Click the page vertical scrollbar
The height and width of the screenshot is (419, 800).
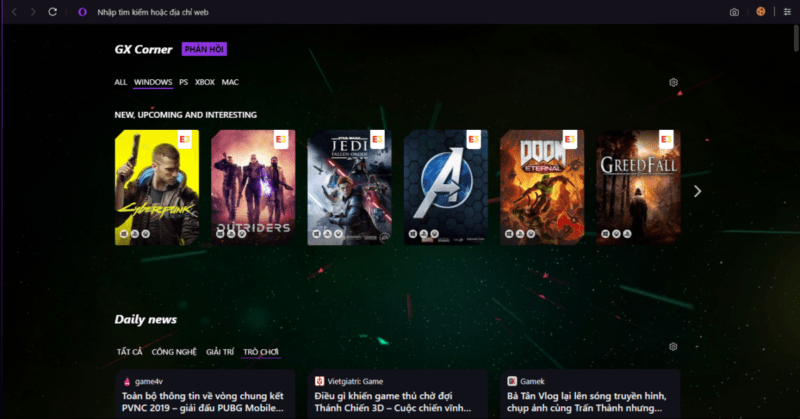pyautogui.click(x=796, y=38)
